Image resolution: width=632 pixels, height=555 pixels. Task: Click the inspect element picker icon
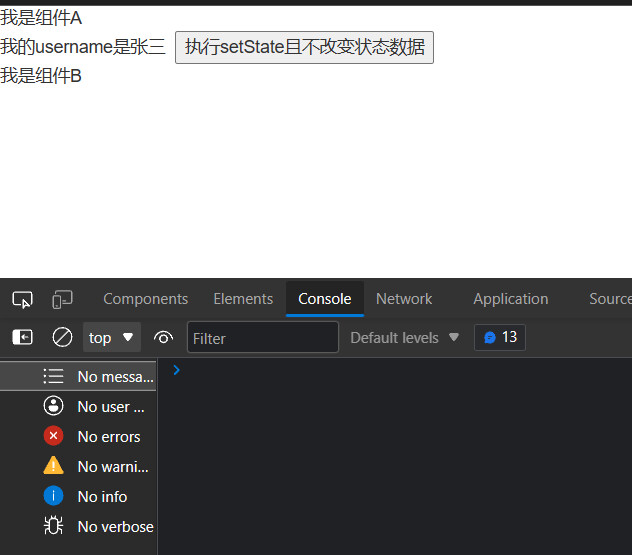[22, 299]
